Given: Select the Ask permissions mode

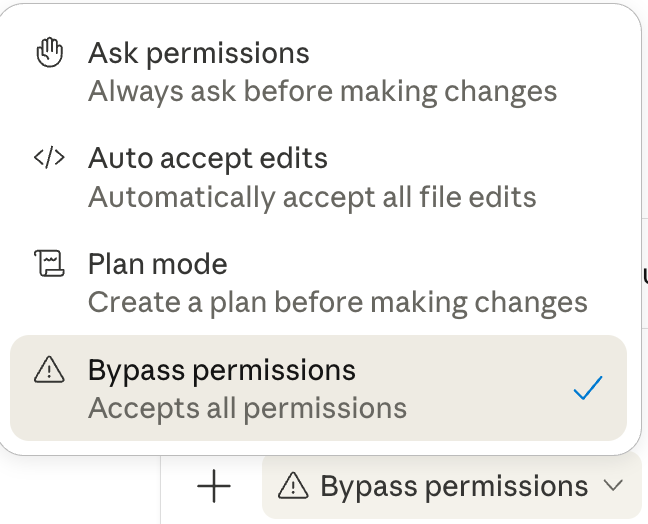Looking at the screenshot, I should [198, 53].
